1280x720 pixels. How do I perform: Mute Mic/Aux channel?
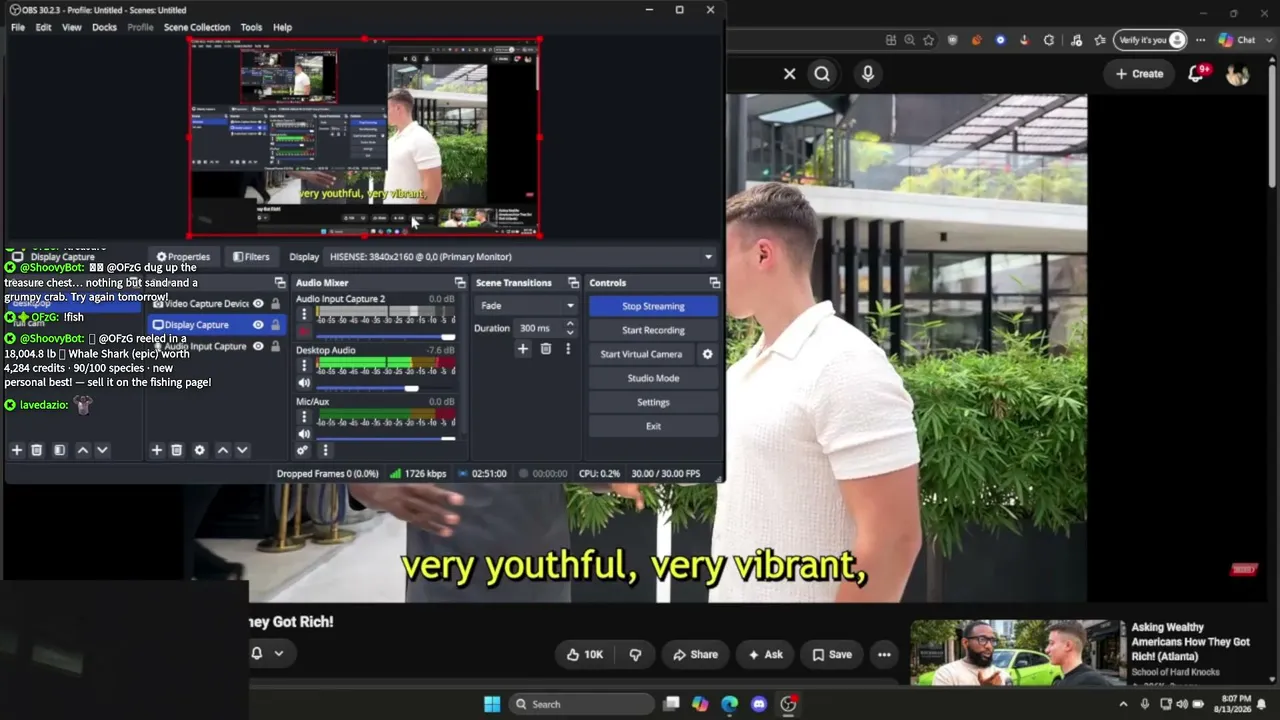(304, 434)
